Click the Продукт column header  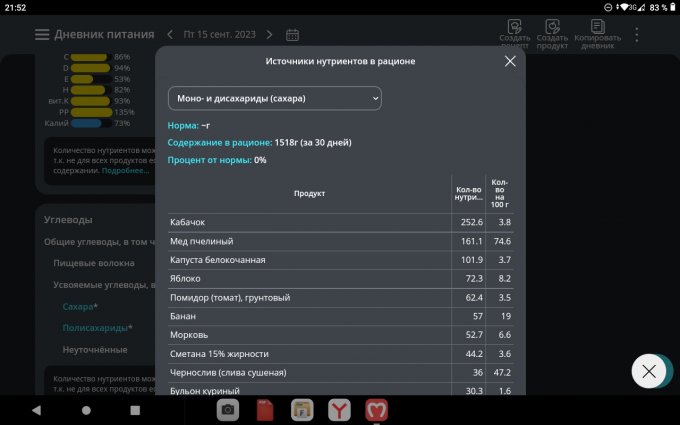pyautogui.click(x=309, y=193)
